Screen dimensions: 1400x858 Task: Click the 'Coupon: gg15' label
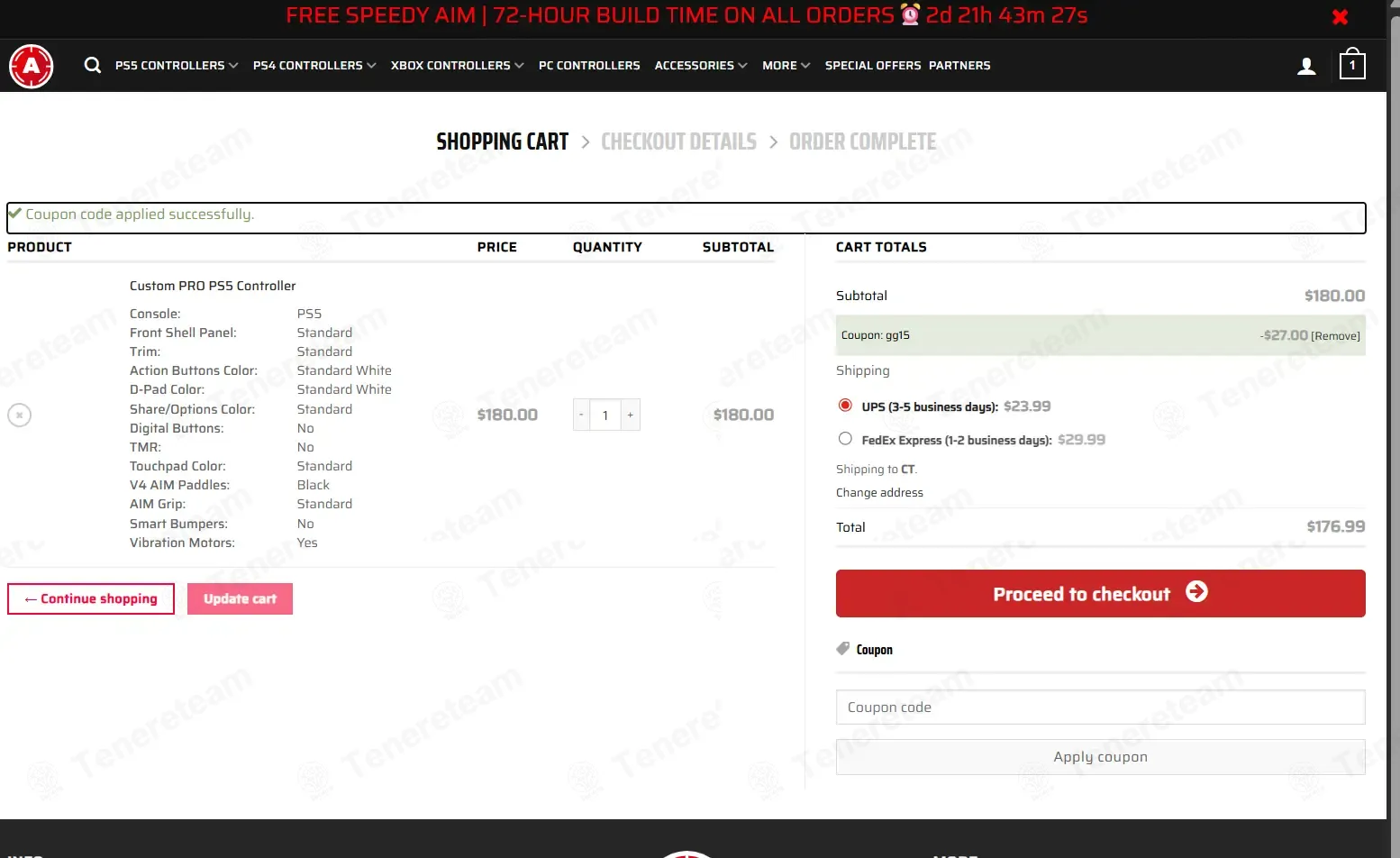[x=875, y=335]
